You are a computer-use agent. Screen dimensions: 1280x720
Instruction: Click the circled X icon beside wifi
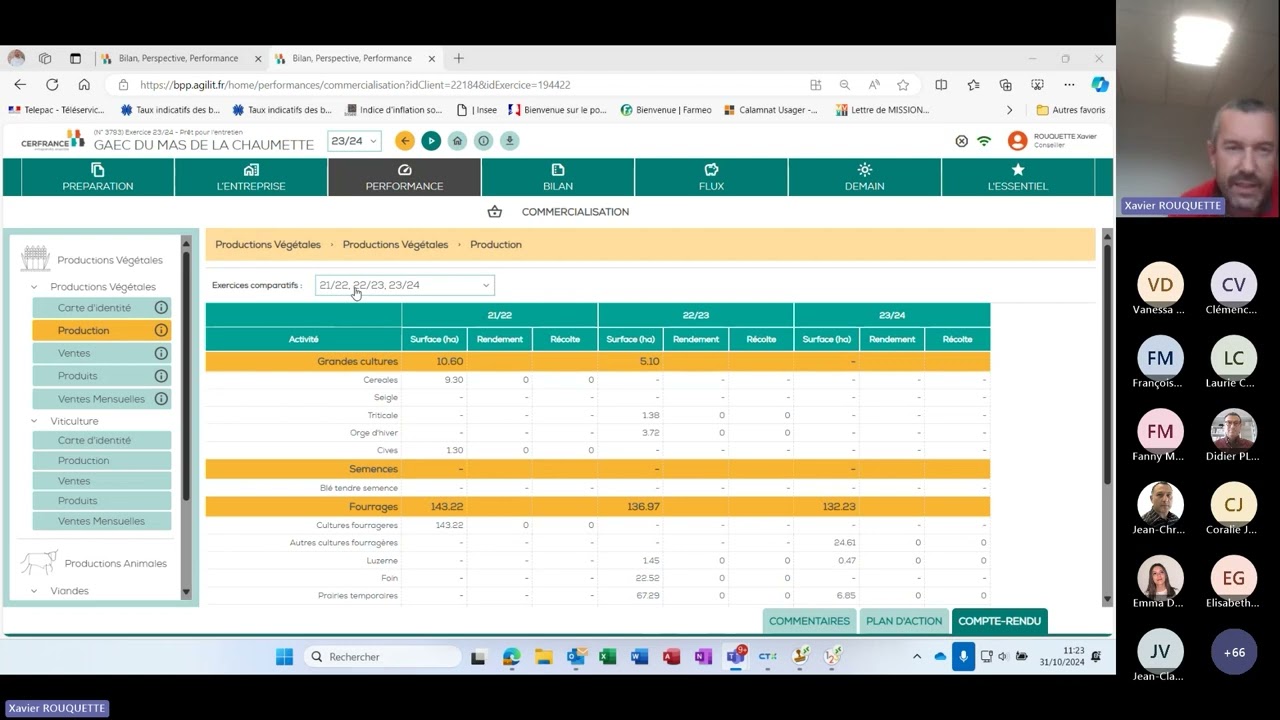(x=962, y=141)
